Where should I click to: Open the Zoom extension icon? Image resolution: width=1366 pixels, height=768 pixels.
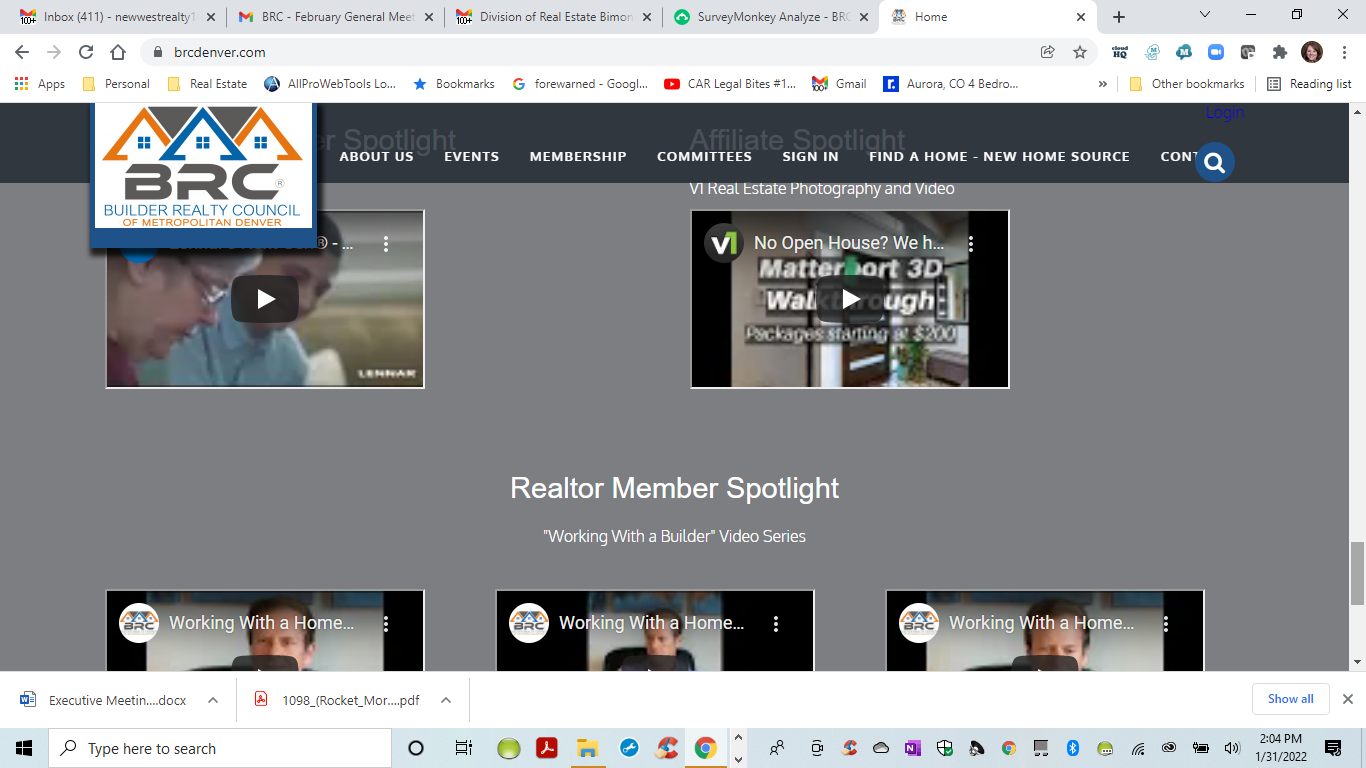tap(1216, 52)
